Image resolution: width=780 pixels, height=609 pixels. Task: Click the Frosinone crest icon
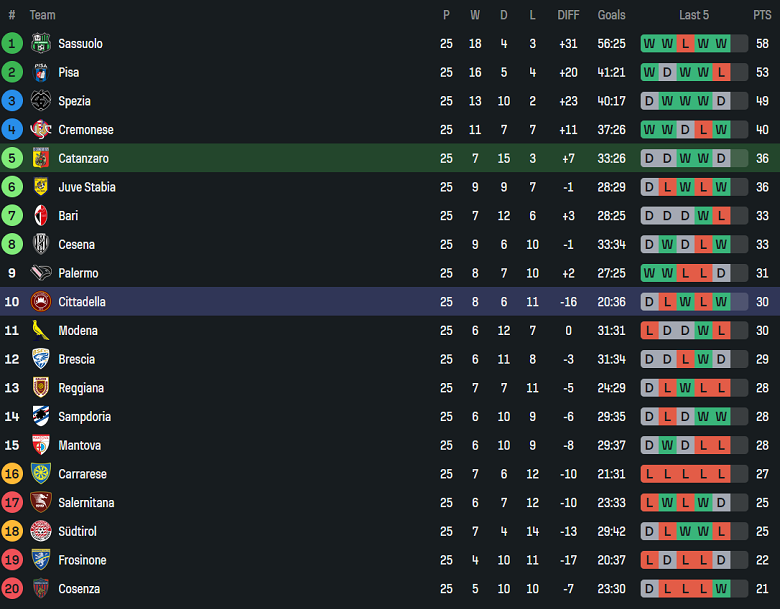(41, 560)
